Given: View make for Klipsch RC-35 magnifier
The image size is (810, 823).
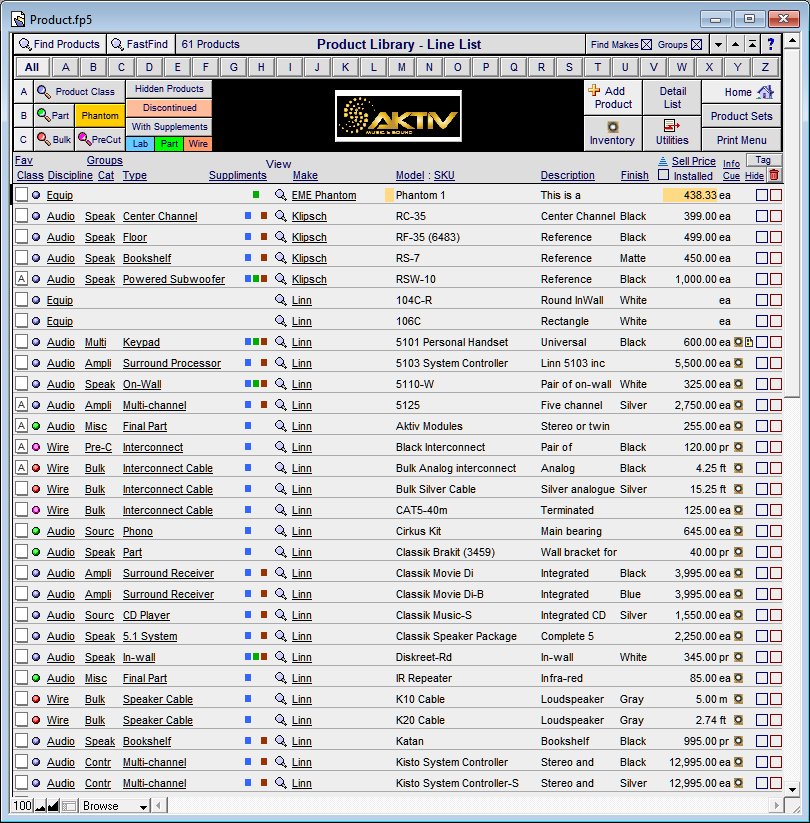Looking at the screenshot, I should point(281,216).
